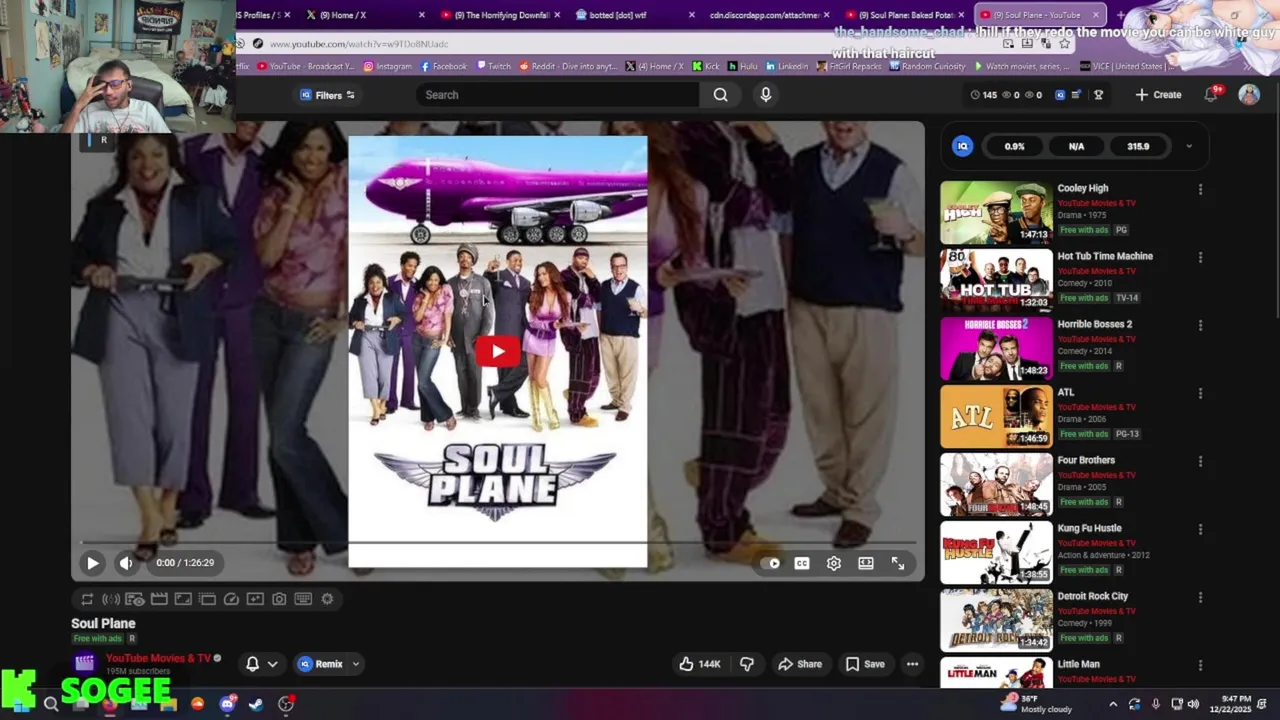Screen dimensions: 1280x720
Task: Open the Twitch bookmark
Action: [x=493, y=66]
